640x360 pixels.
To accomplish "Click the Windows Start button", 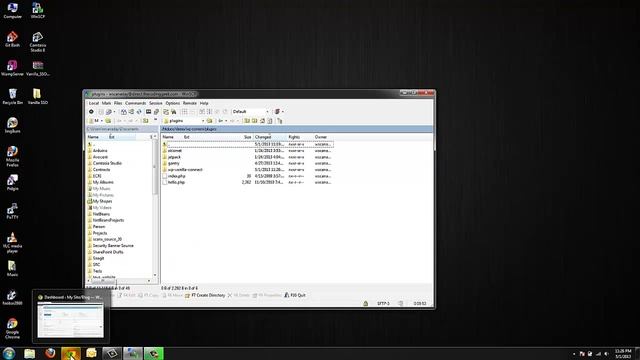I will [x=9, y=353].
